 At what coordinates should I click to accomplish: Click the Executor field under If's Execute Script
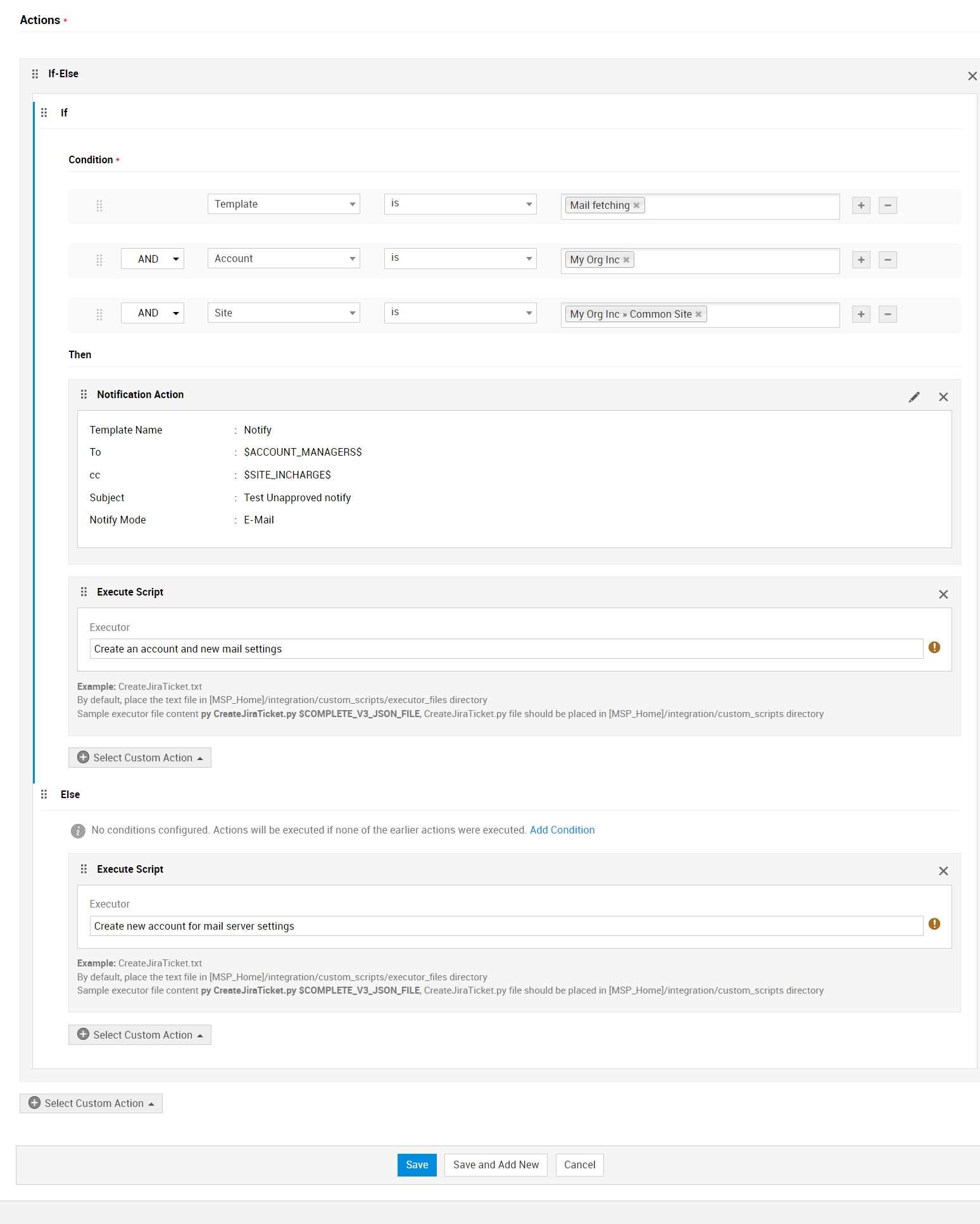(x=506, y=649)
